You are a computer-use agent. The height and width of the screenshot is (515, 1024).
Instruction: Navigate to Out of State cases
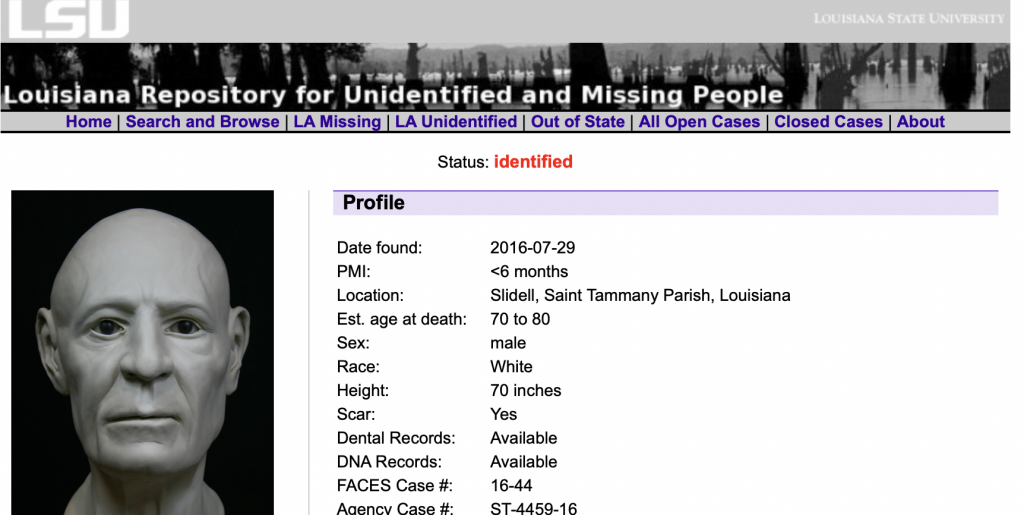[578, 122]
